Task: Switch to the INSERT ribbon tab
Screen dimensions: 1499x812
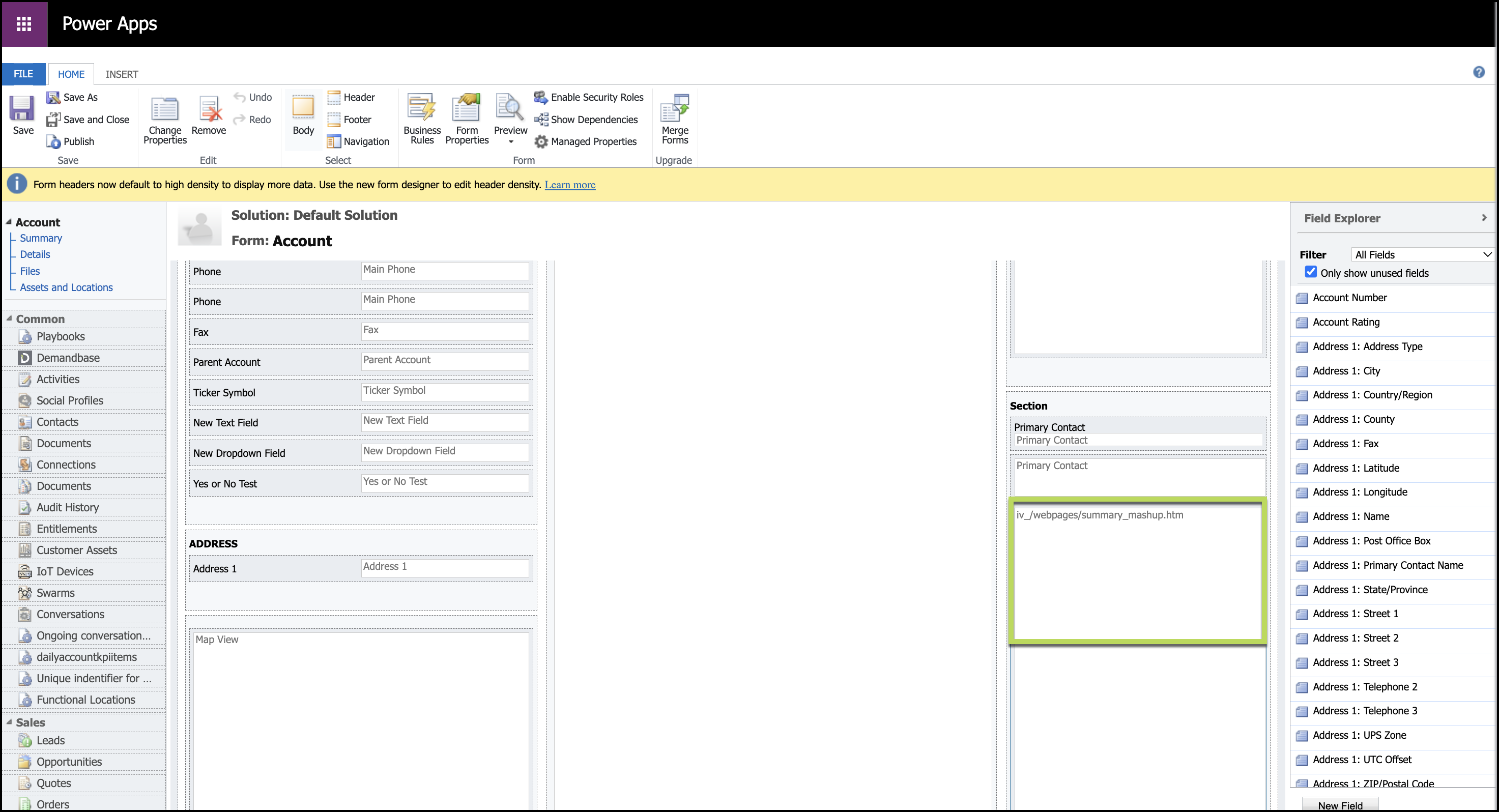Action: [x=122, y=74]
